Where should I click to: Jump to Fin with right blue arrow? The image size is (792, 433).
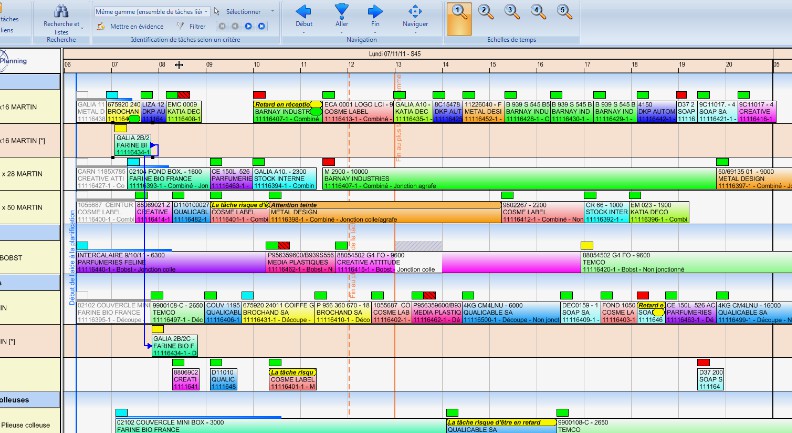[375, 11]
